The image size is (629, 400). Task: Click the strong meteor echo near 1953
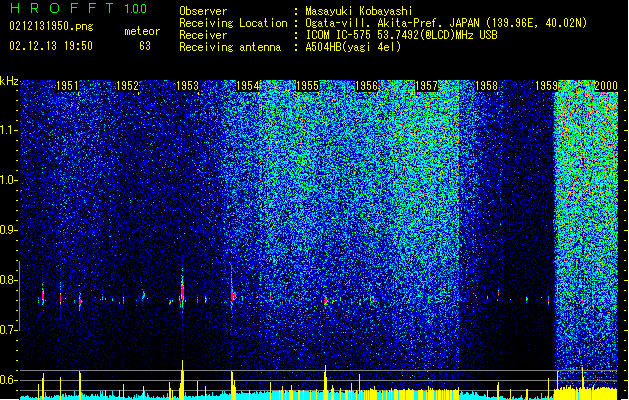pos(182,291)
